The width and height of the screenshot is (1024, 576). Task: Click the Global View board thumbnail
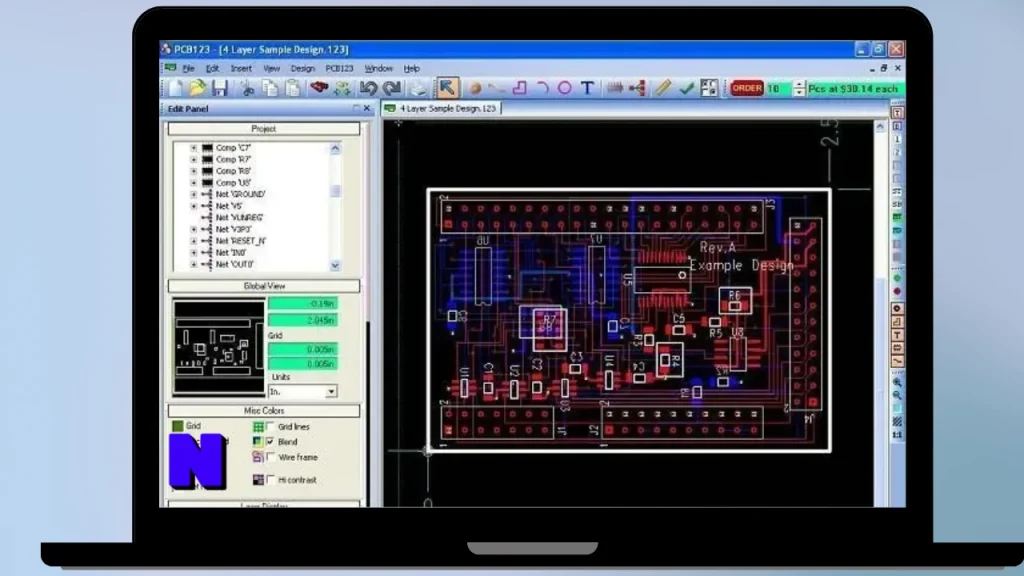[219, 347]
